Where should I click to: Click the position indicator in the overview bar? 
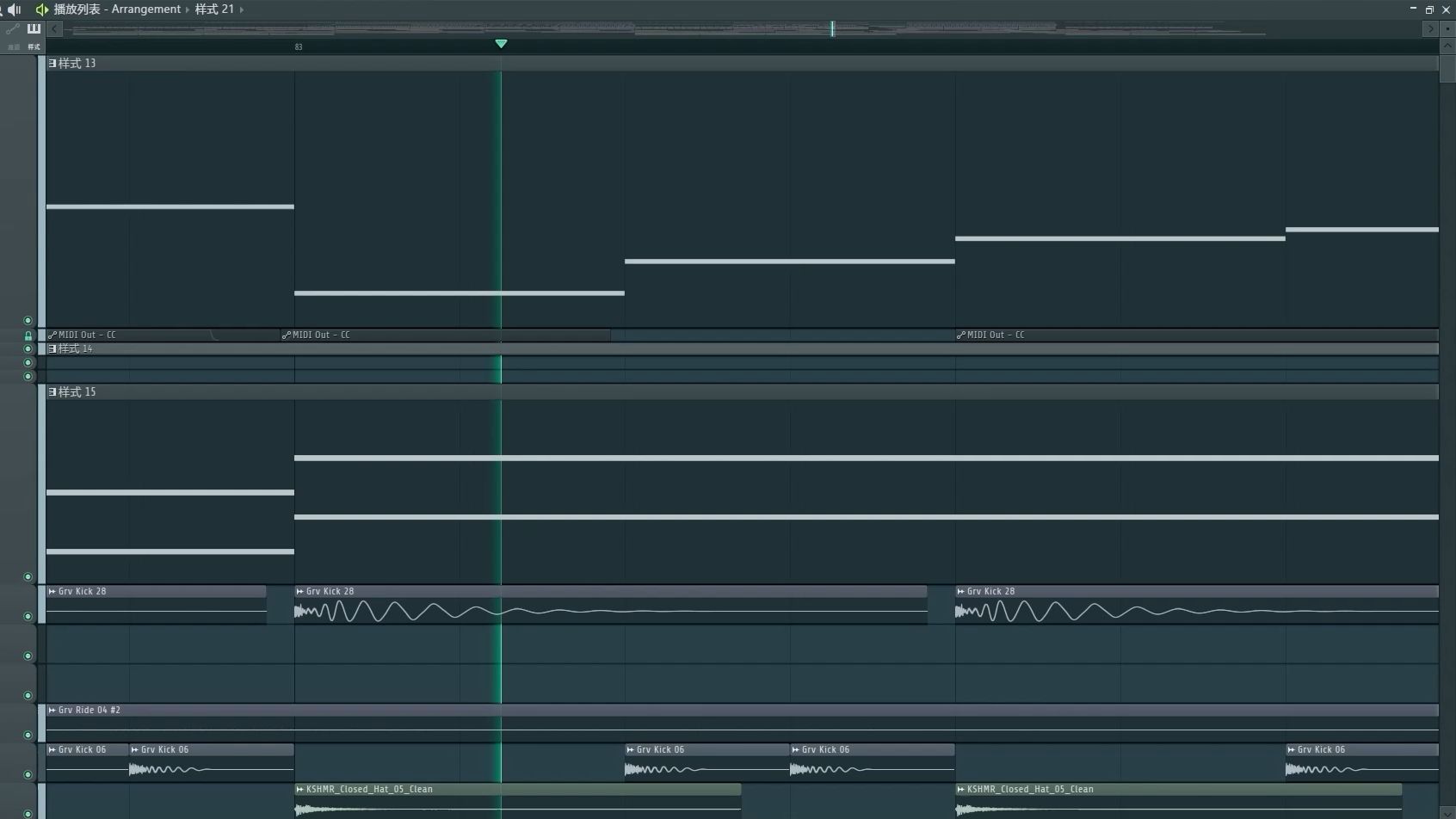point(832,29)
